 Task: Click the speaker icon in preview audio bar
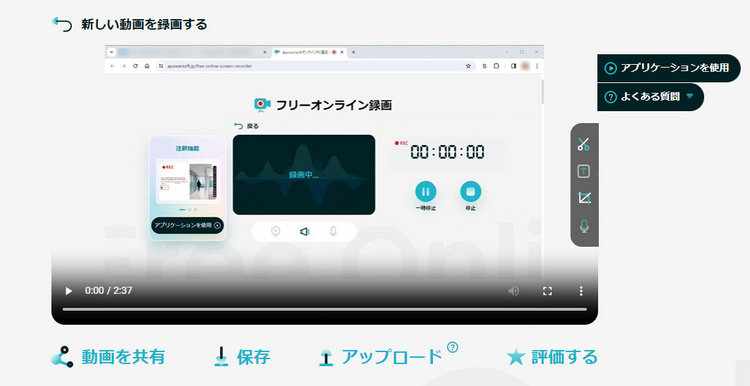[x=304, y=232]
